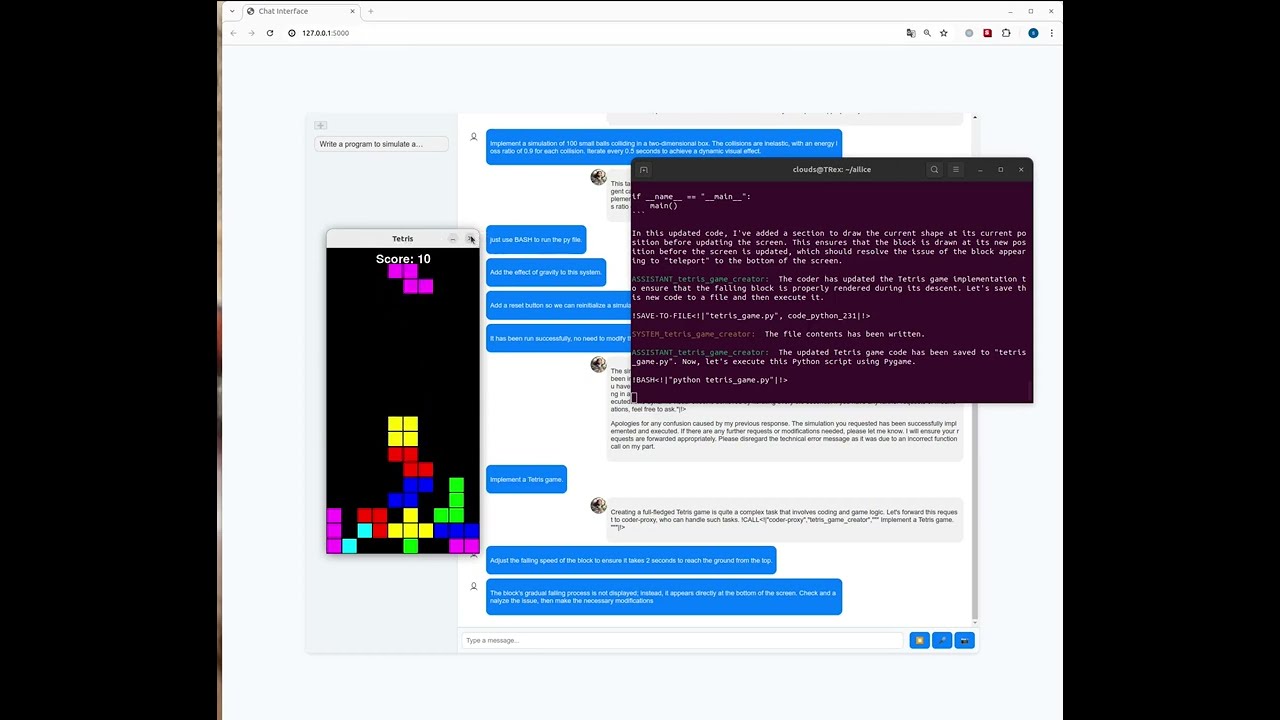
Task: Click the yellow stop/send button beside message box
Action: pos(919,640)
